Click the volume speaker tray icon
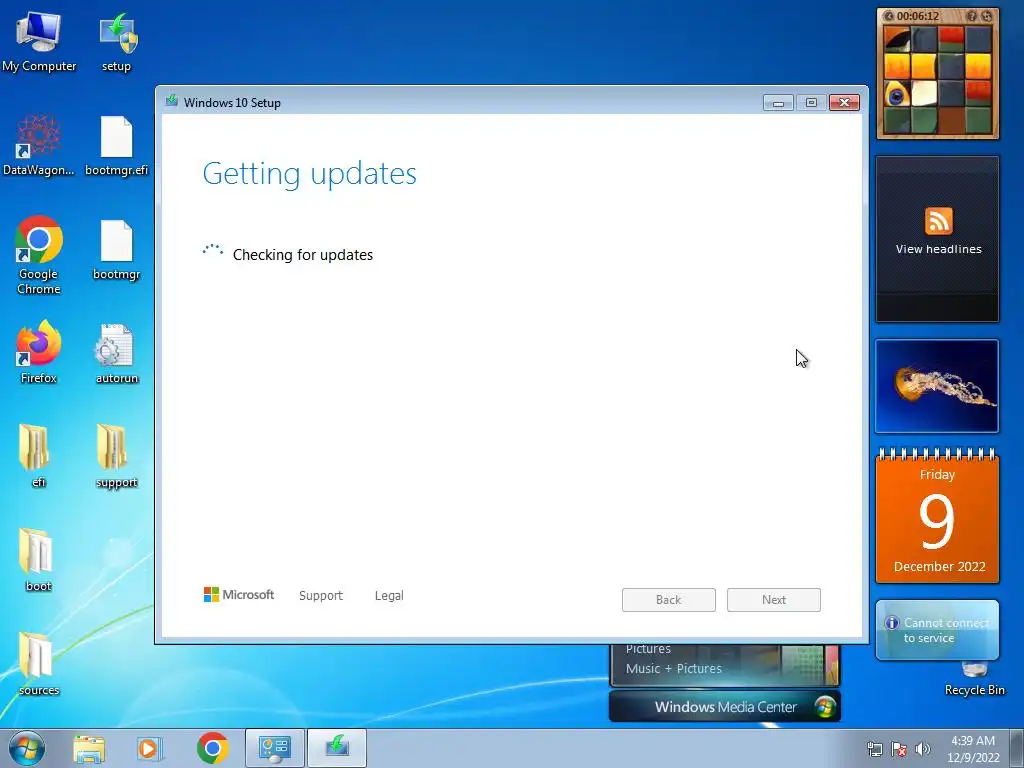1024x768 pixels. pyautogui.click(x=923, y=749)
